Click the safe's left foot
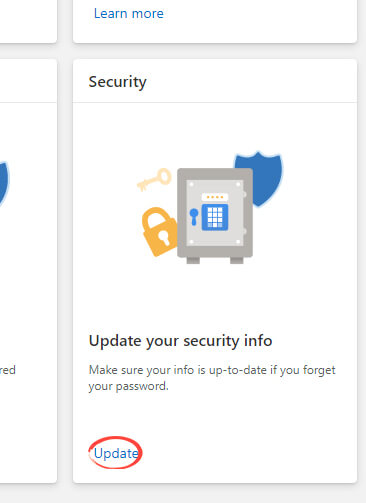 (x=193, y=260)
